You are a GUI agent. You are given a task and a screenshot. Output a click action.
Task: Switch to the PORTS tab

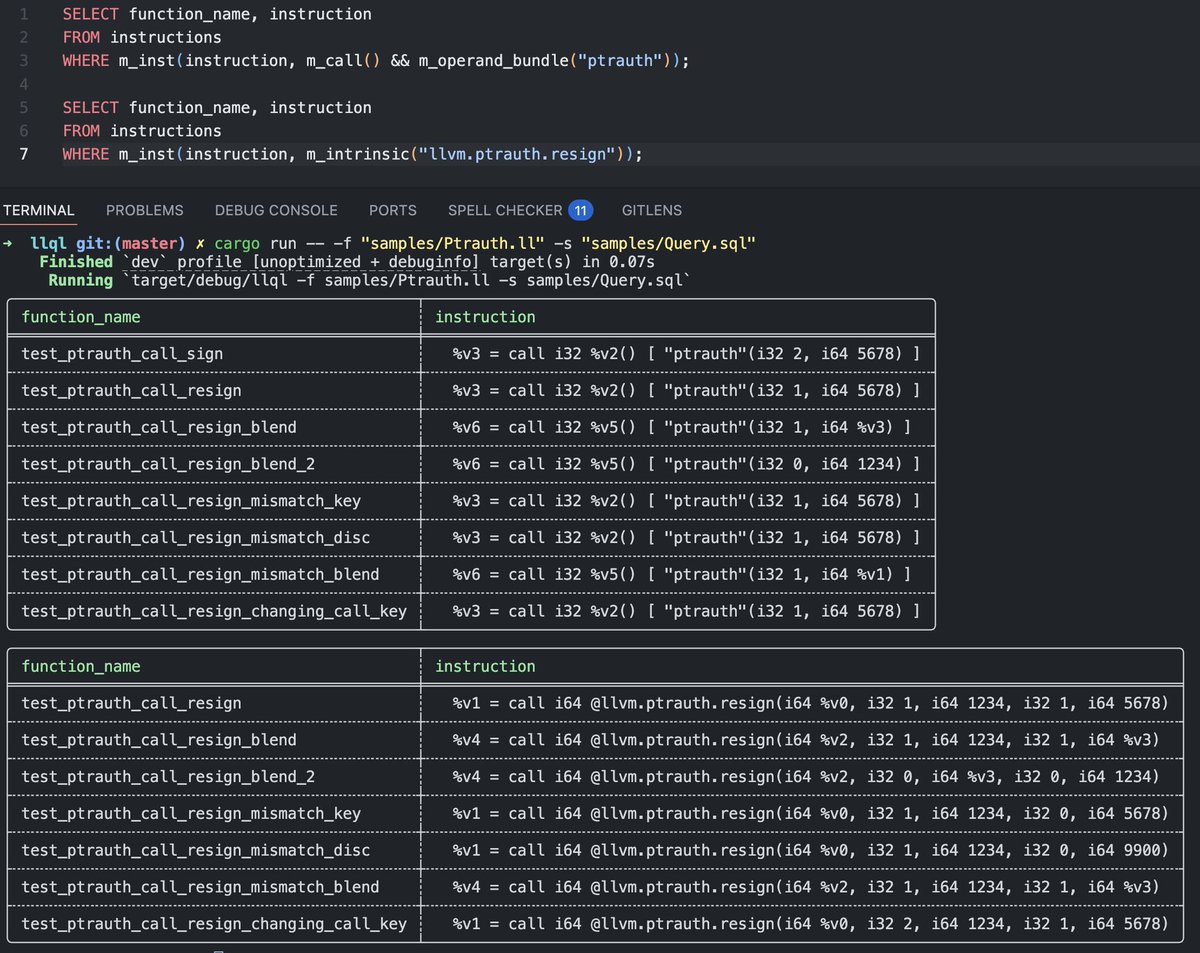pyautogui.click(x=392, y=210)
